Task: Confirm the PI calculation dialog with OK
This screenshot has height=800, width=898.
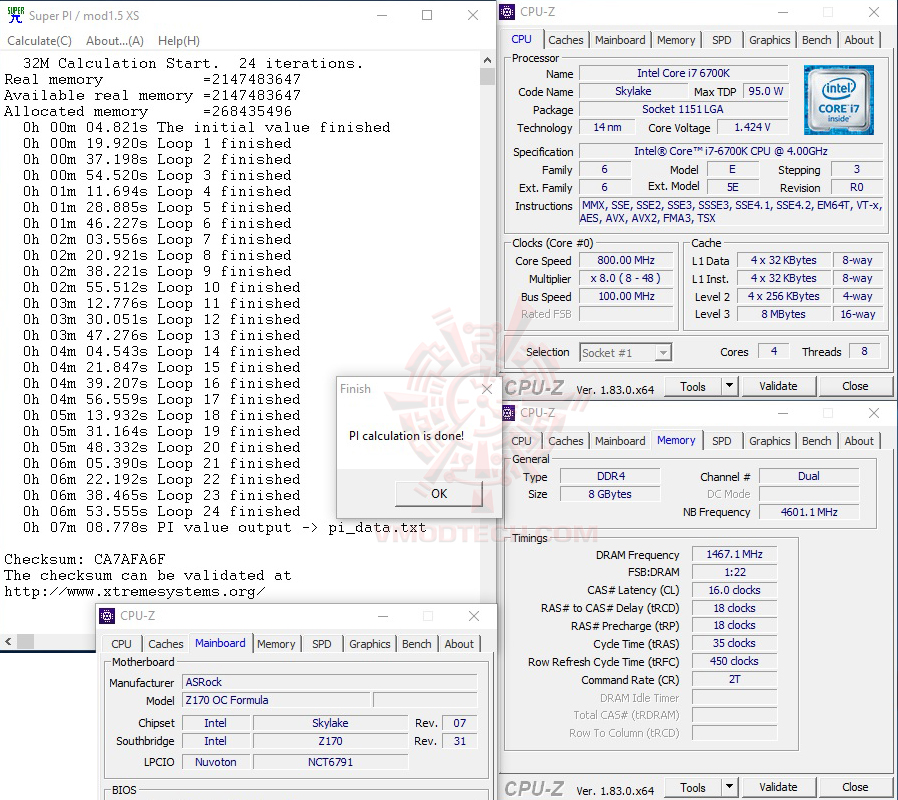Action: tap(439, 494)
